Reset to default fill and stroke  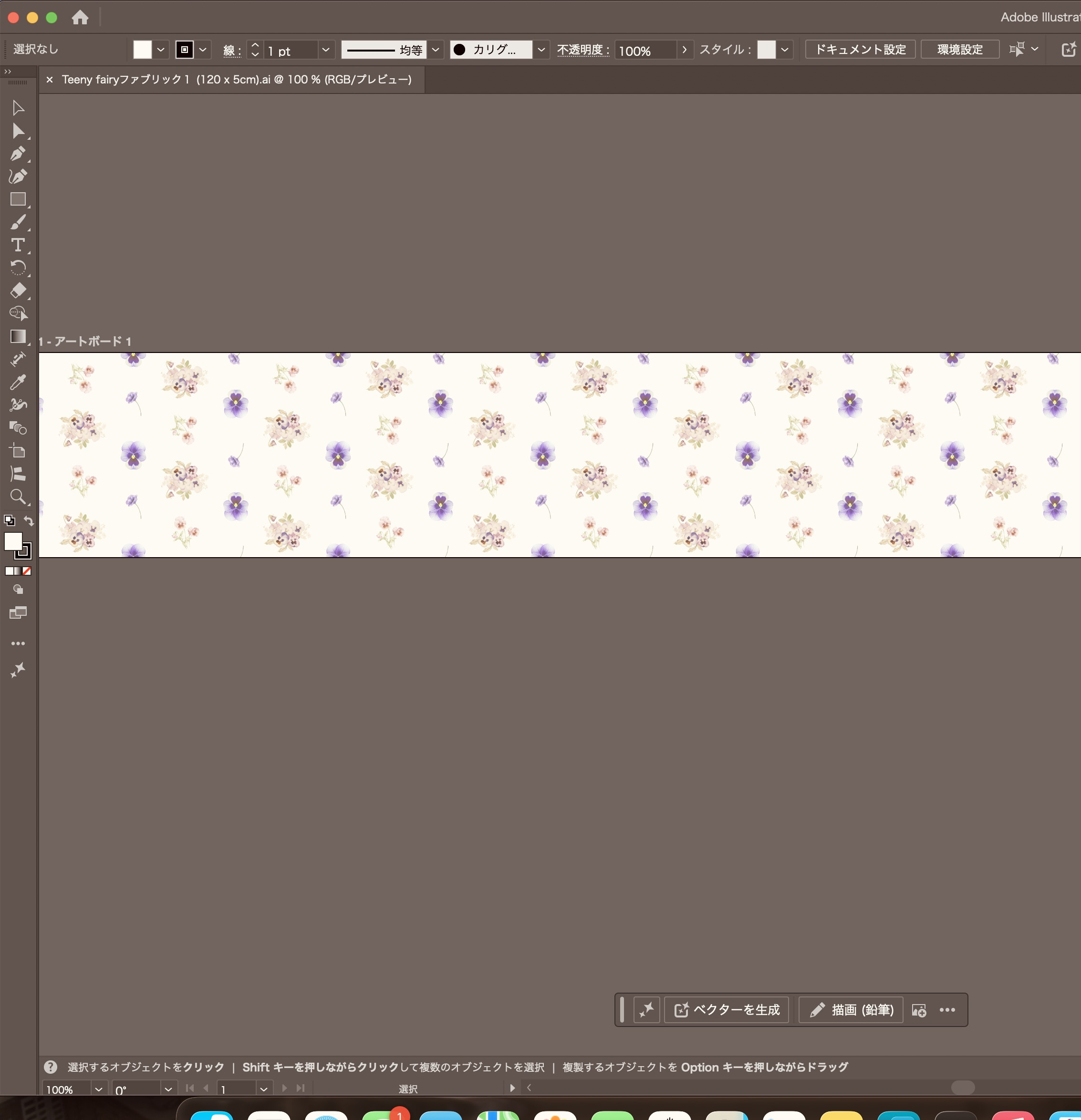9,520
